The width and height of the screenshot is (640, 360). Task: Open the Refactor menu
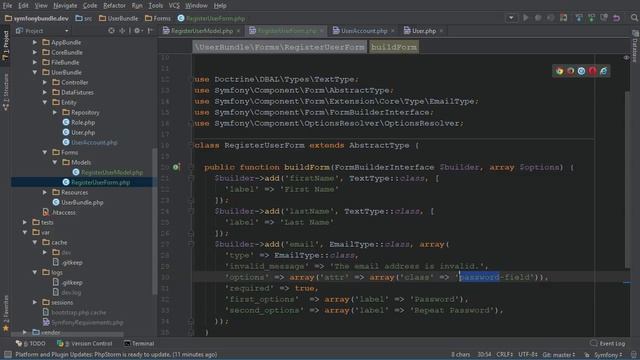coord(114,6)
